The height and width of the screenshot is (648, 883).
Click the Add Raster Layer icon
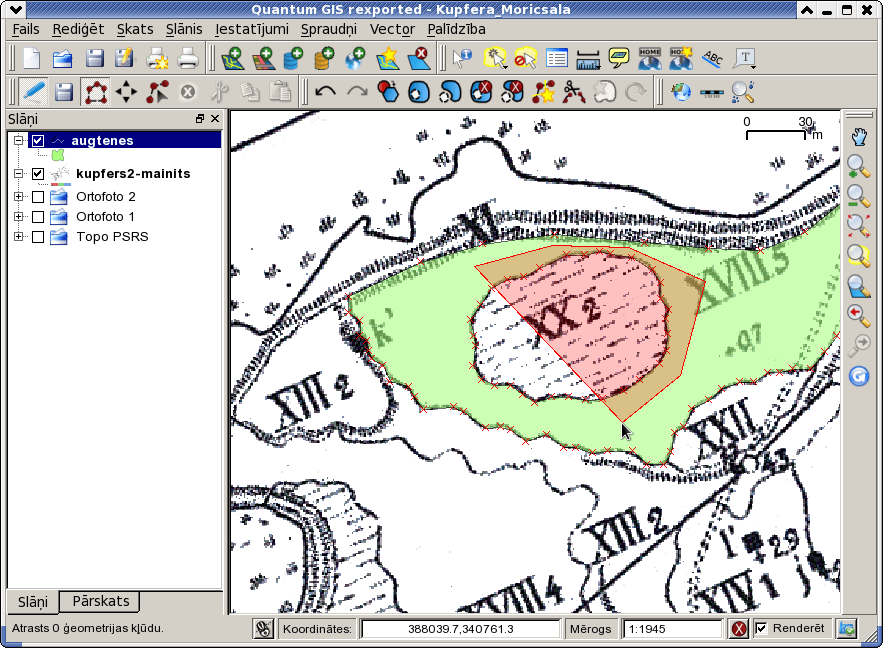point(263,58)
